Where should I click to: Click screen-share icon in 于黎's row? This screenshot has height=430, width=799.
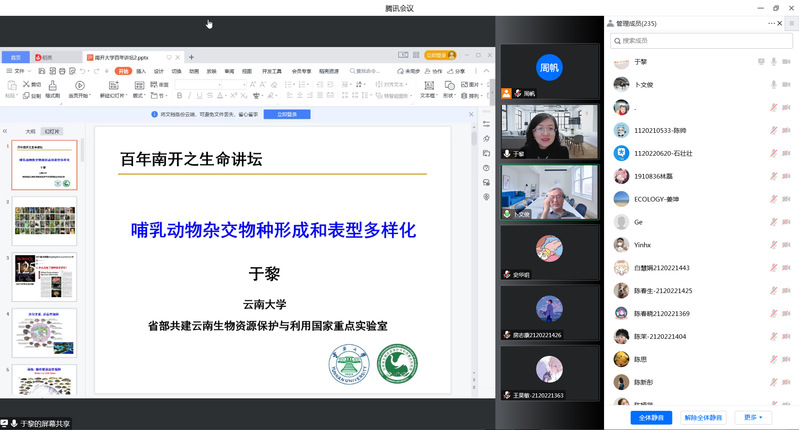[x=759, y=62]
